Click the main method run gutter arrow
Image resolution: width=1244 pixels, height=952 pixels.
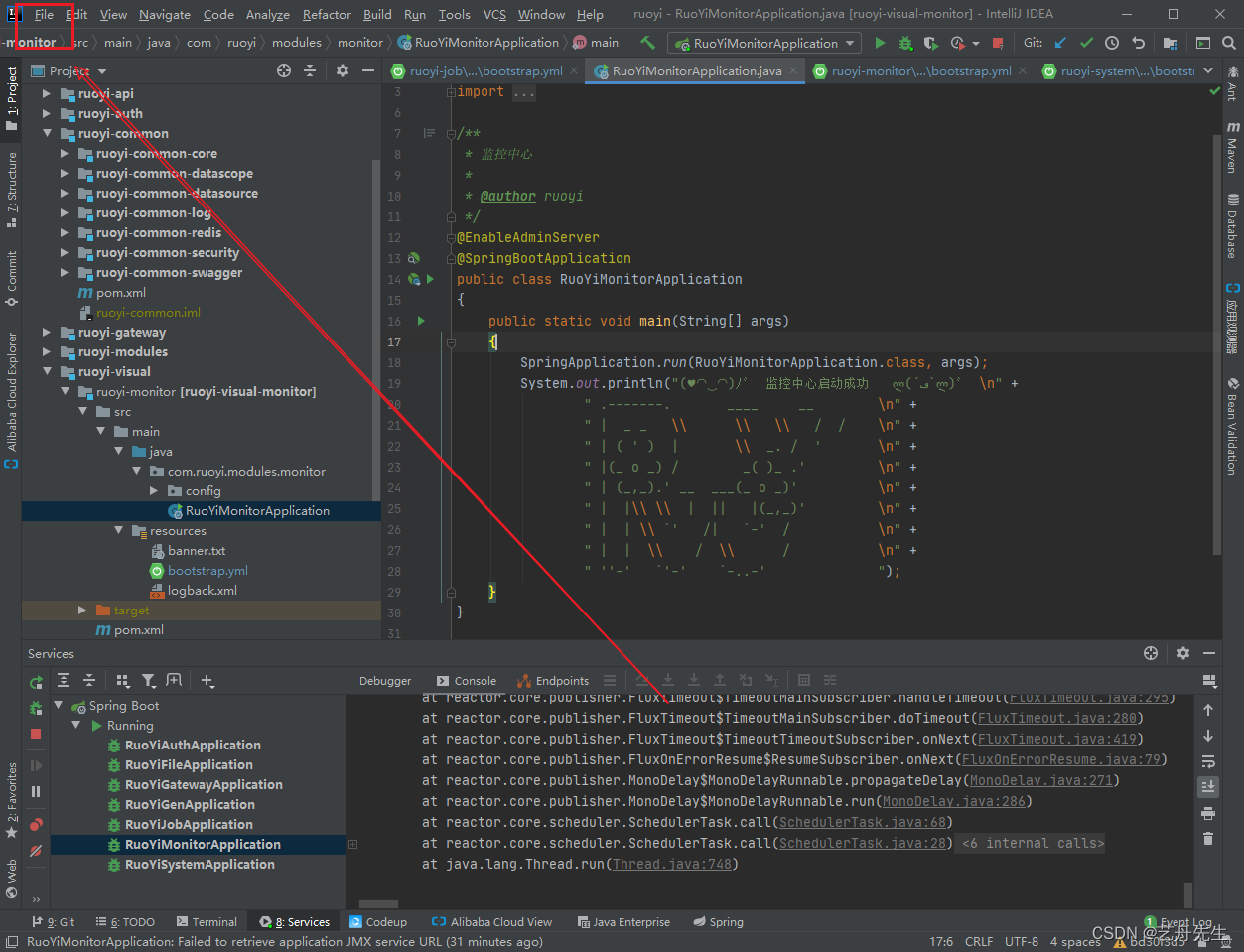coord(421,321)
